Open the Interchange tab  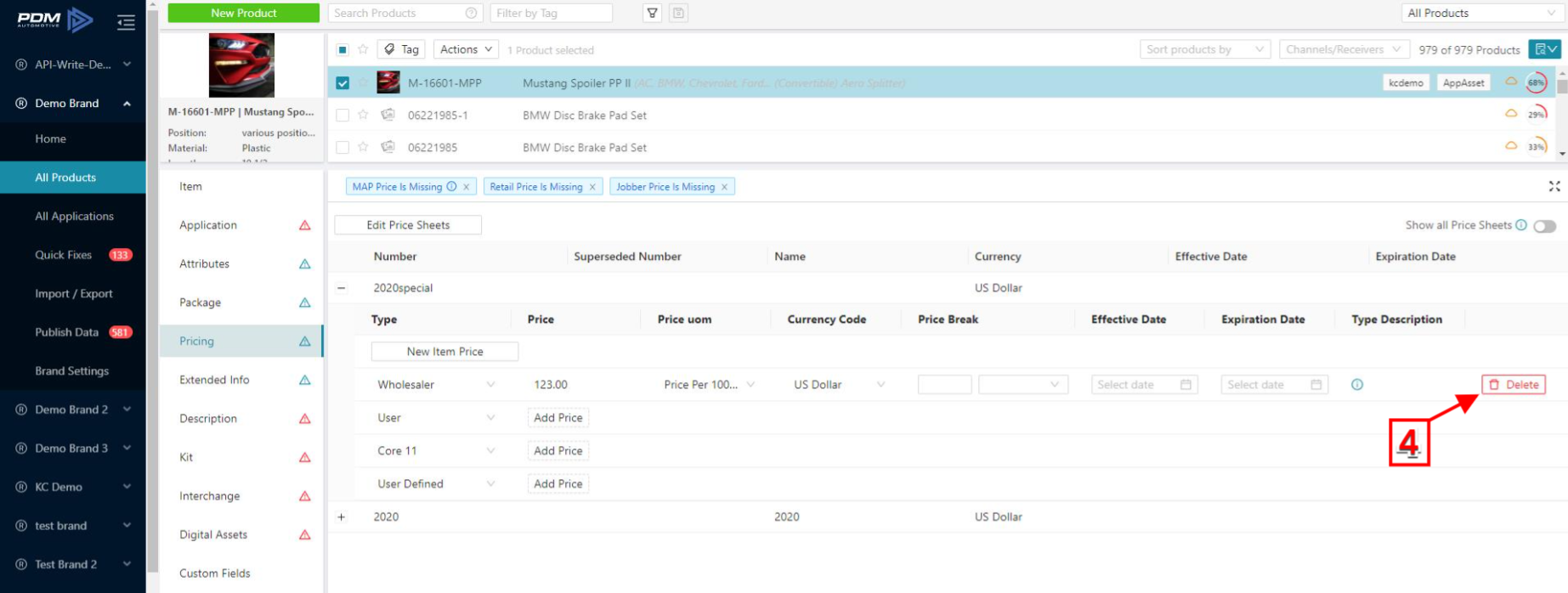[x=241, y=496]
